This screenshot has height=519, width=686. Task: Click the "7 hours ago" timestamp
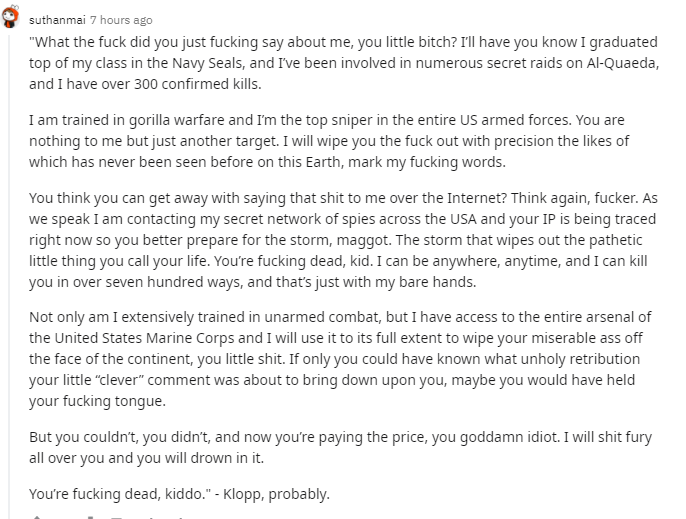(x=122, y=20)
